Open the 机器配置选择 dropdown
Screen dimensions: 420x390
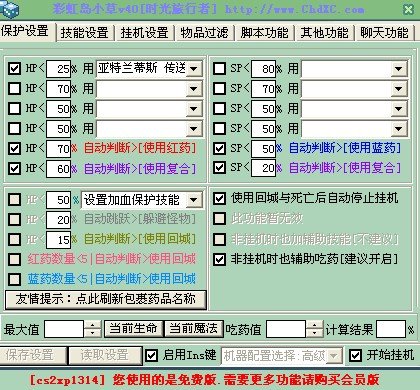point(334,356)
